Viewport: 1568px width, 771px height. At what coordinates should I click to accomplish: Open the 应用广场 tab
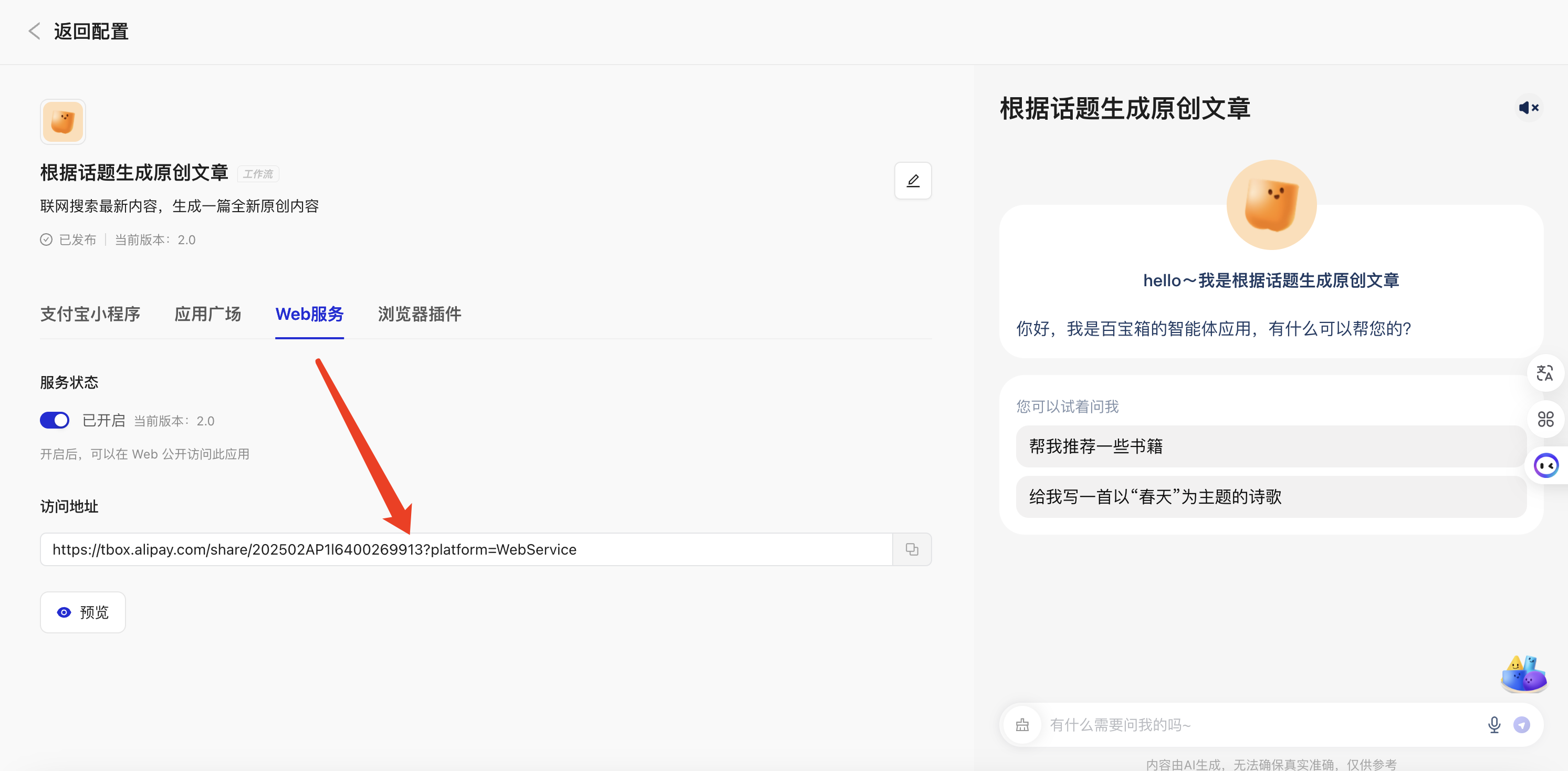pos(207,314)
